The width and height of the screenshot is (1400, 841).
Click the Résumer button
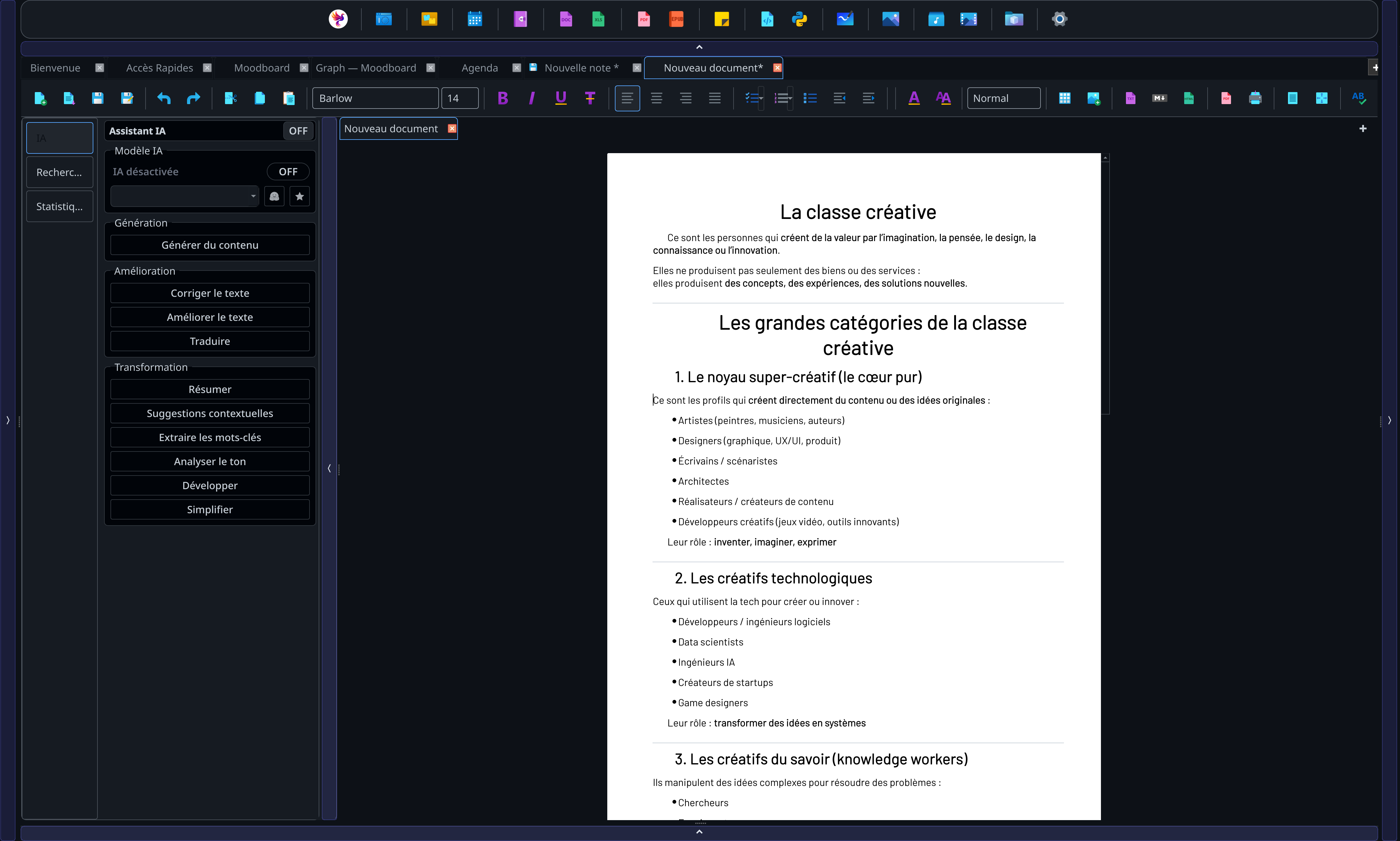[210, 389]
